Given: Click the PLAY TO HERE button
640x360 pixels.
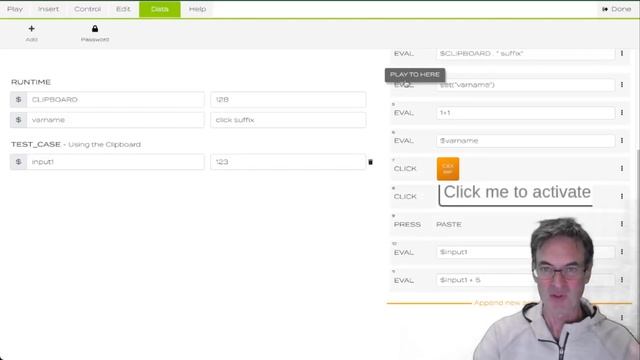Looking at the screenshot, I should pyautogui.click(x=415, y=75).
